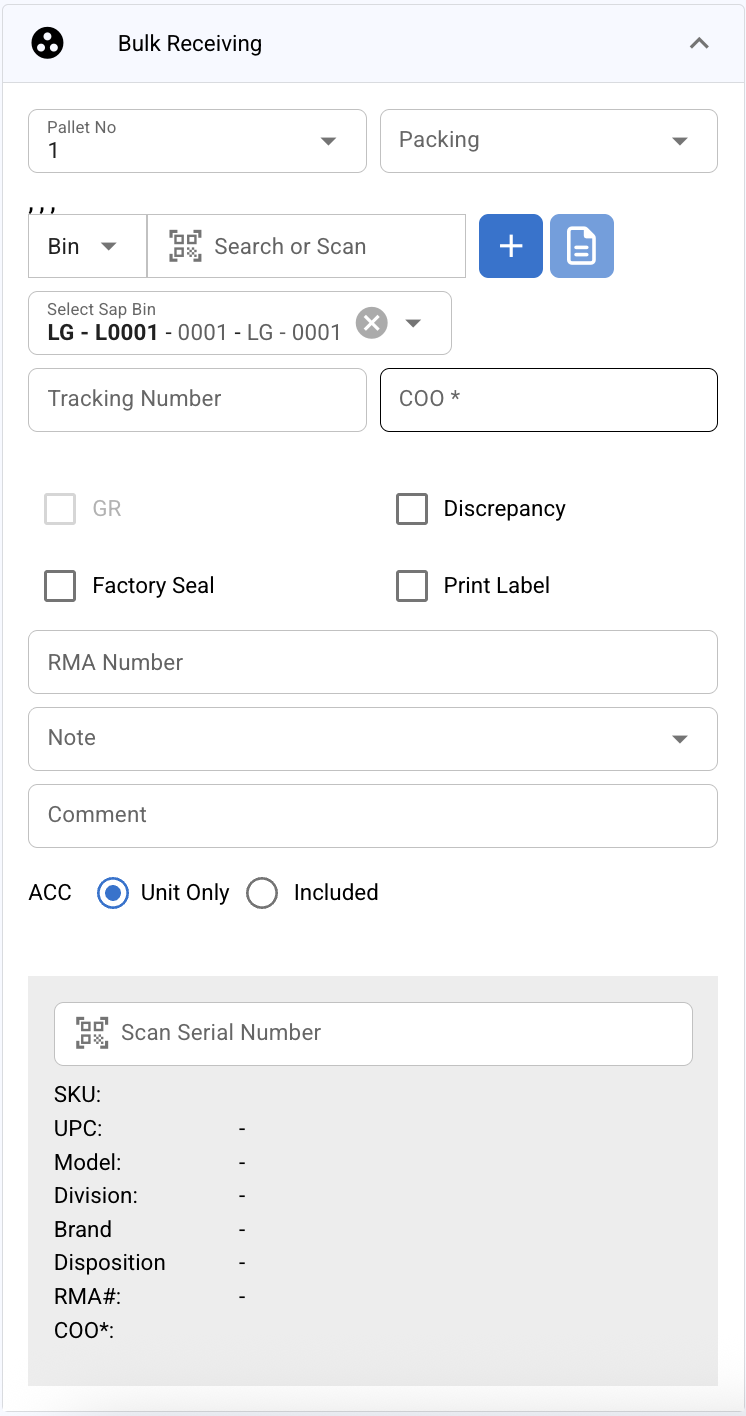The image size is (746, 1416).
Task: Expand the Select Sap Bin dropdown arrow
Action: 413,323
